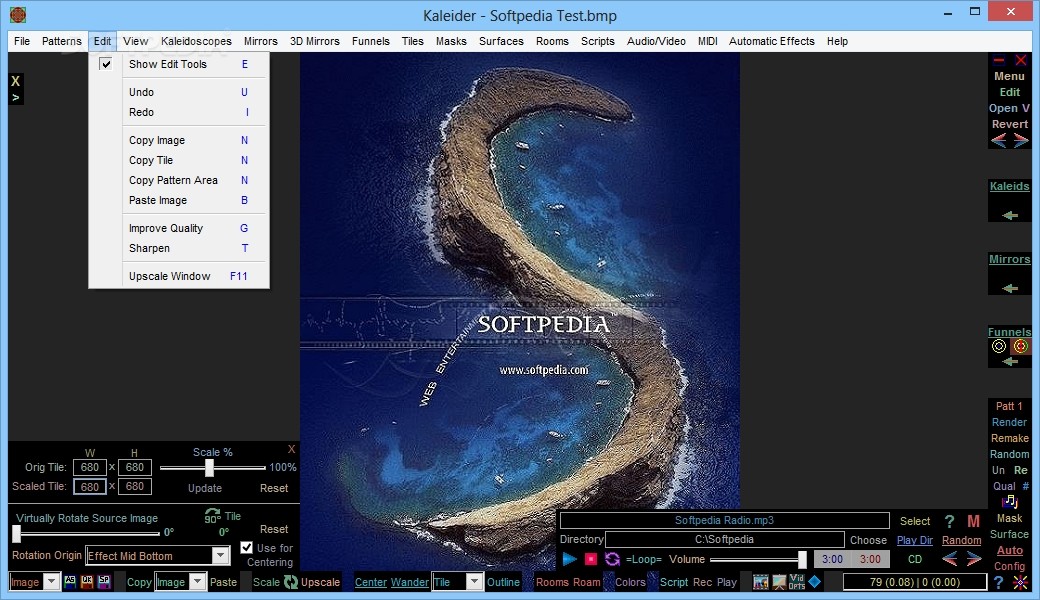Viewport: 1040px width, 600px height.
Task: Open the Copy Image dropdown
Action: (197, 581)
